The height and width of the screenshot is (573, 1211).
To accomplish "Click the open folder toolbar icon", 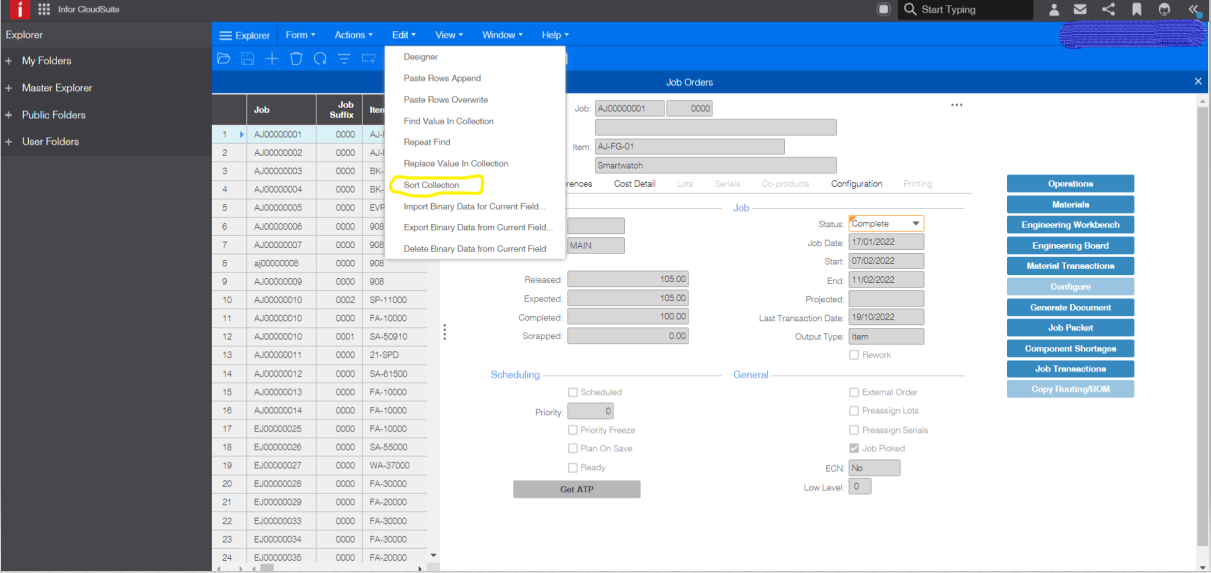I will pos(223,59).
